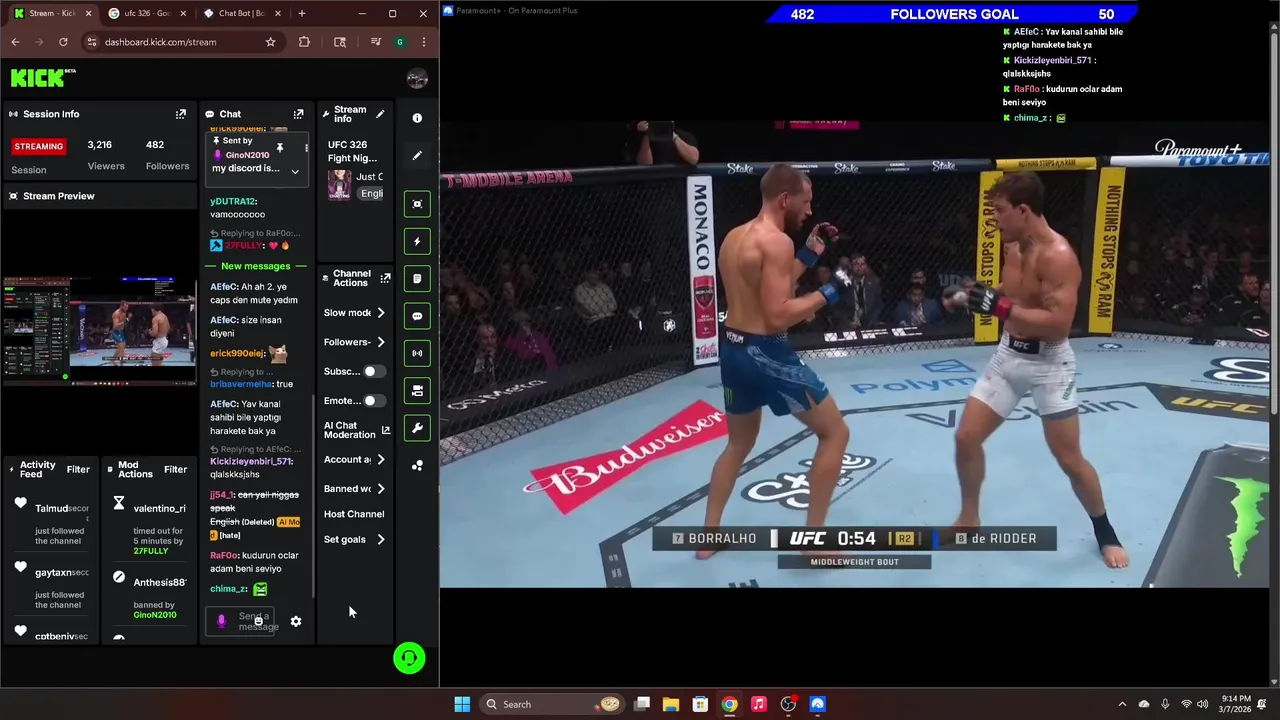Open volume control in system tray
The height and width of the screenshot is (720, 1280).
pos(1202,704)
